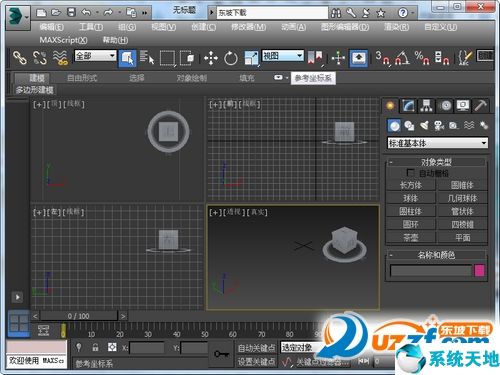Activate the Select and Rotate tool
Viewport: 500px width, 375px height.
pos(231,58)
